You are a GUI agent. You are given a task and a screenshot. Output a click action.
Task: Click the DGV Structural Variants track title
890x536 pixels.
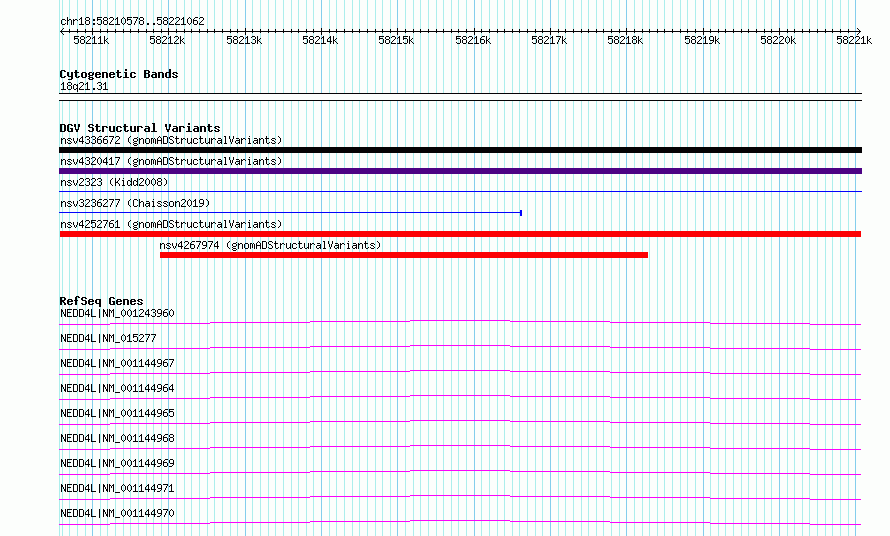[140, 128]
